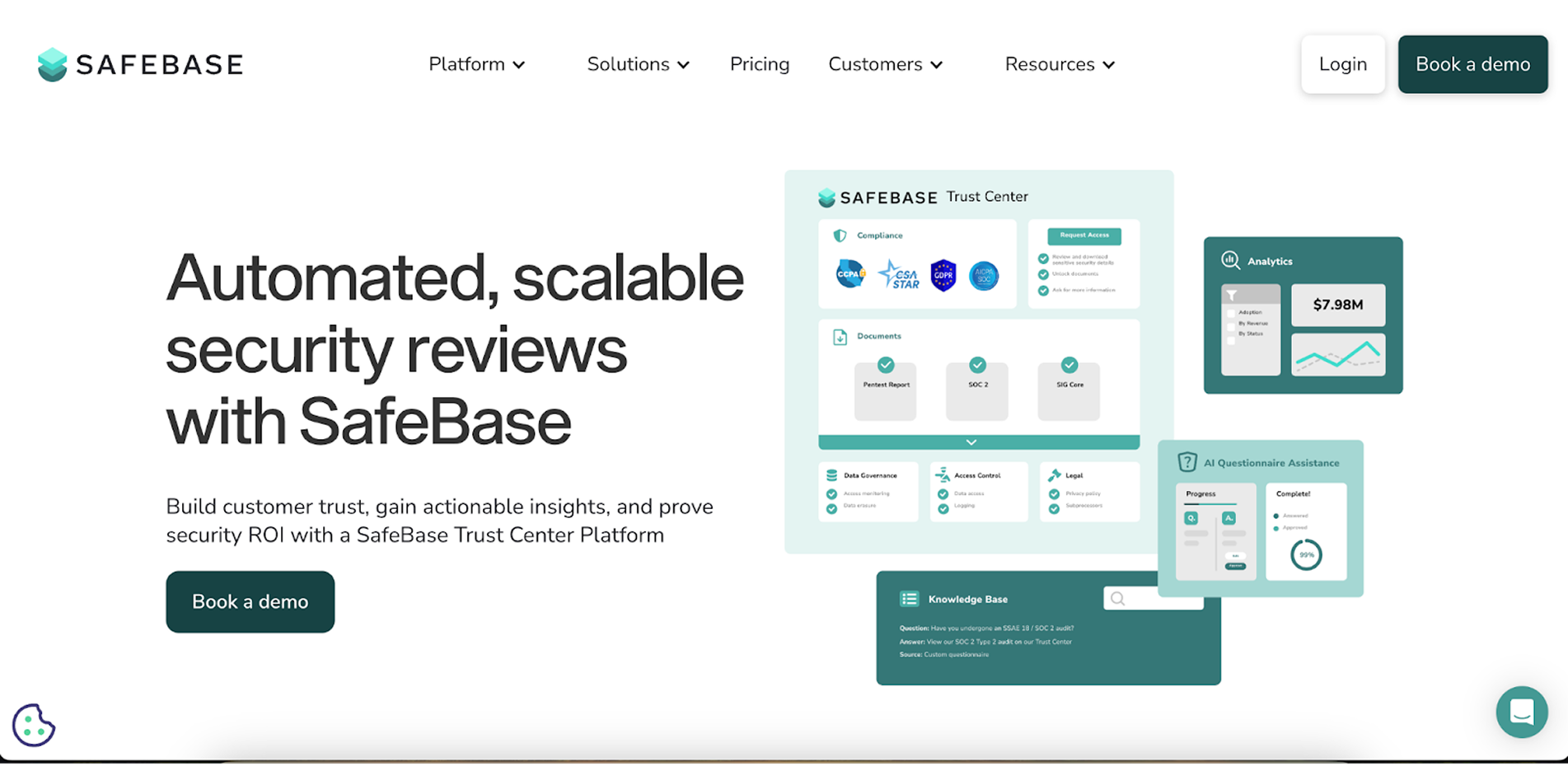Expand the Solutions dropdown menu

[x=638, y=64]
